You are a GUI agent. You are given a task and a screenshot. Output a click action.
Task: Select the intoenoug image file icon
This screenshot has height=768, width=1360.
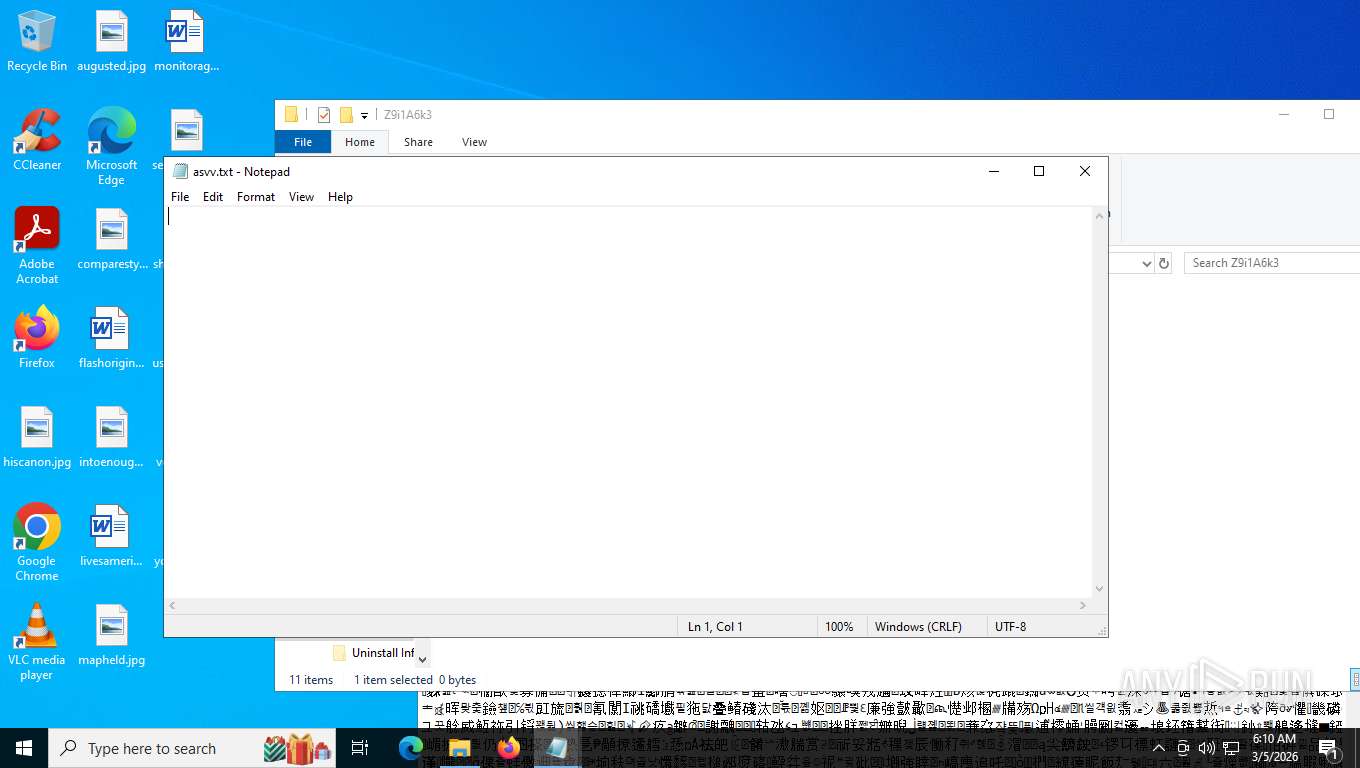tap(112, 438)
